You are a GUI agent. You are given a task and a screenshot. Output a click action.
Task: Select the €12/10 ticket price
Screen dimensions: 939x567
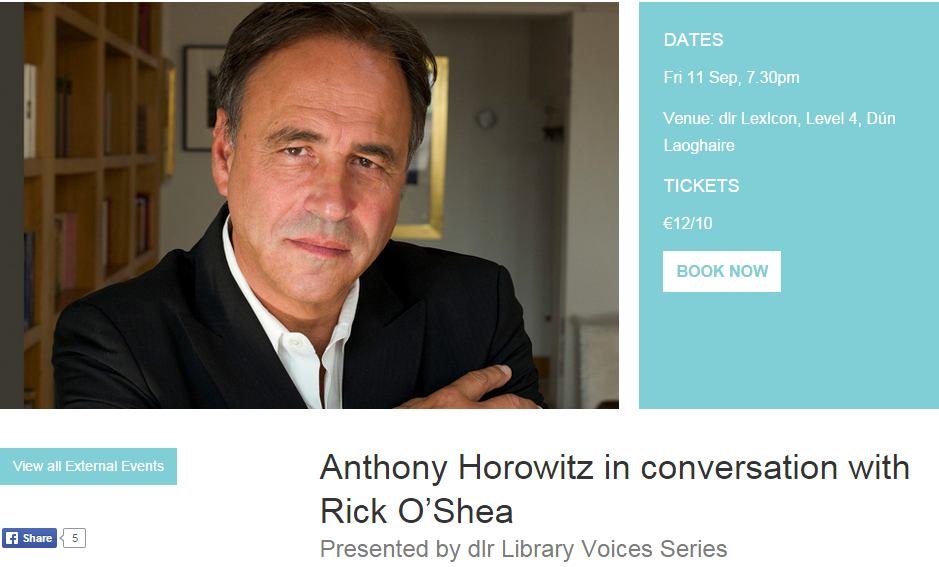pyautogui.click(x=687, y=223)
